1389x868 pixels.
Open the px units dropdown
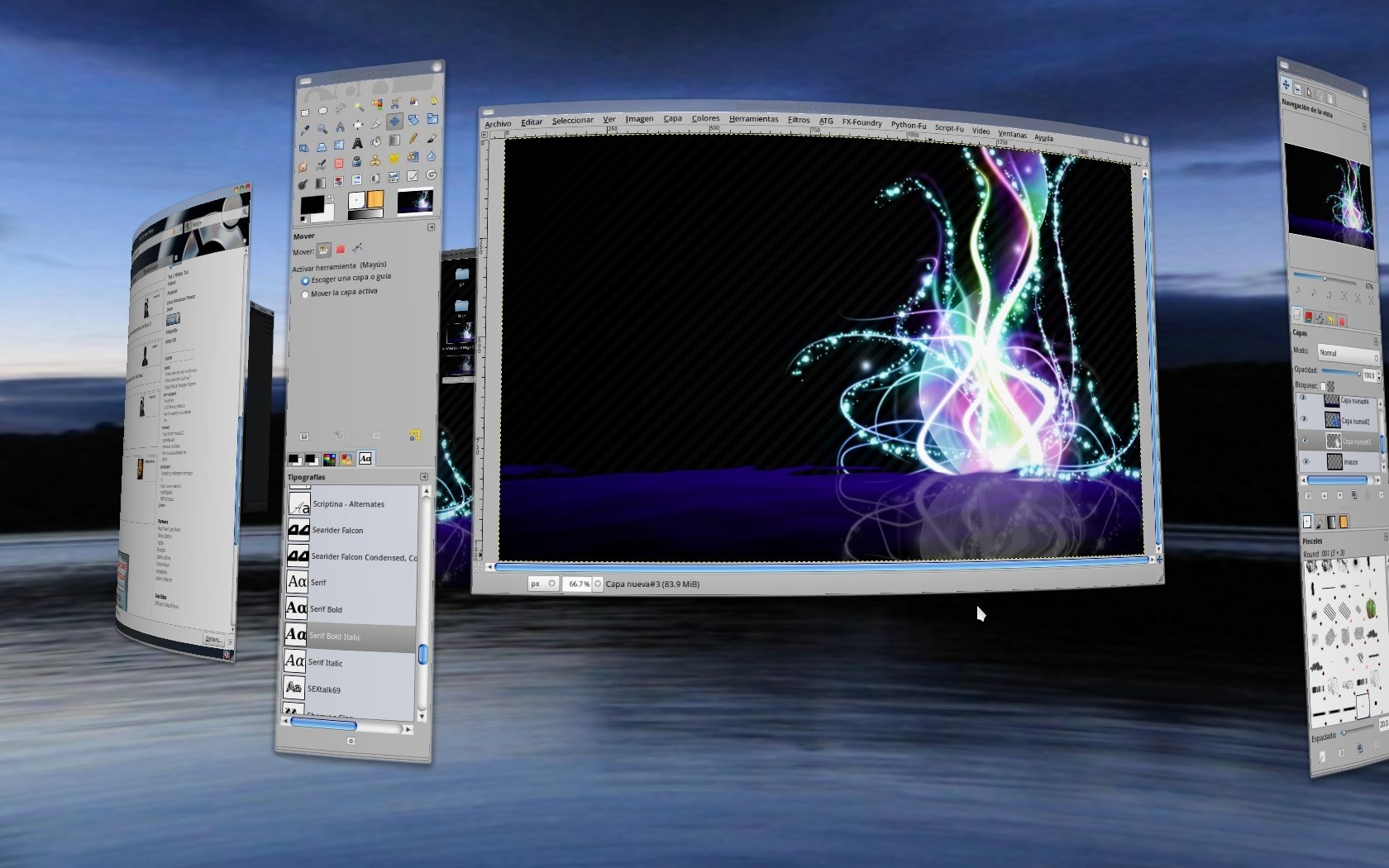coord(543,584)
